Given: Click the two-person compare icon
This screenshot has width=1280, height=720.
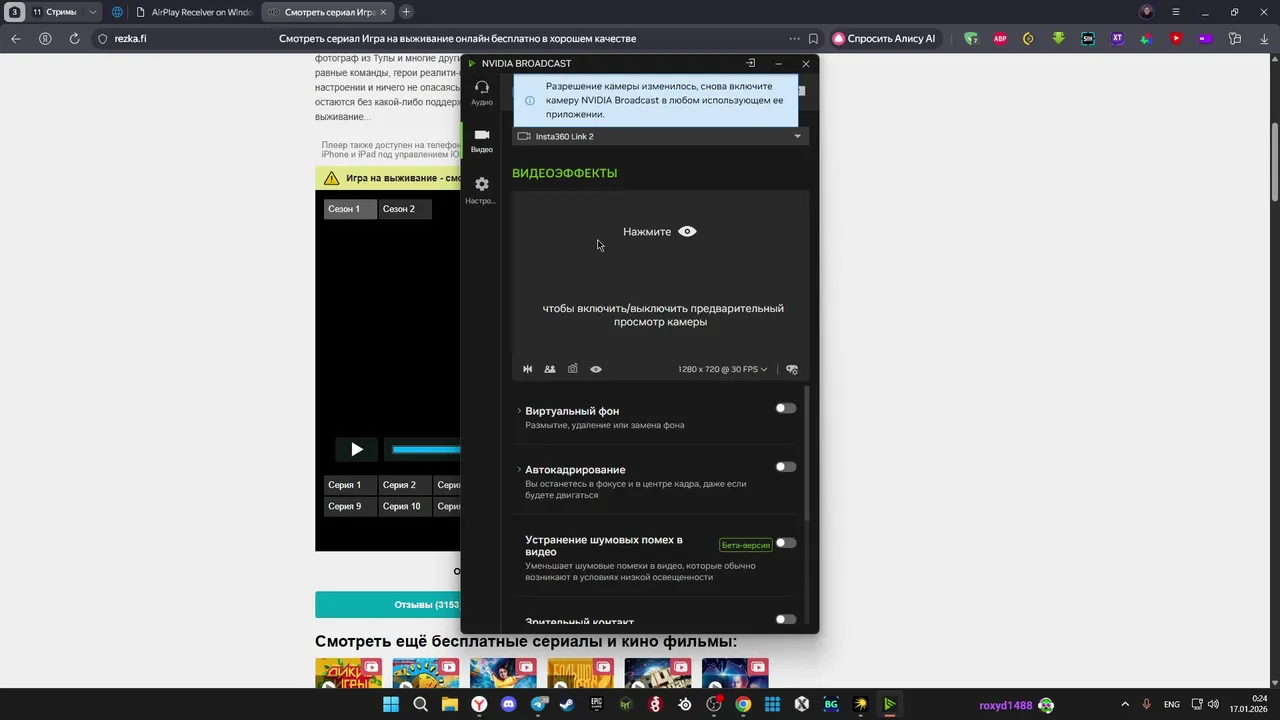Looking at the screenshot, I should pyautogui.click(x=550, y=369).
